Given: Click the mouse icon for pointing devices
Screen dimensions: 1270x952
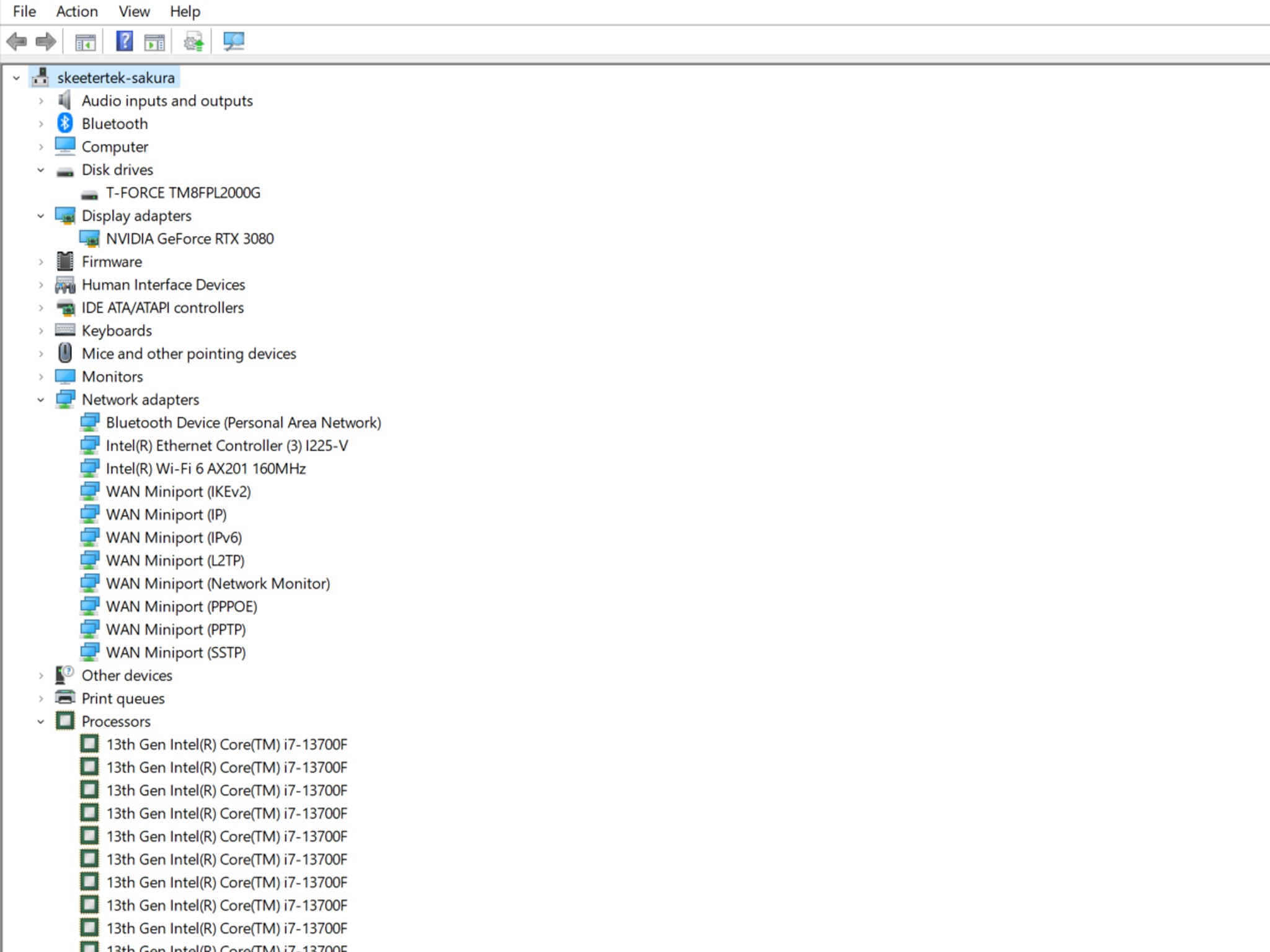Looking at the screenshot, I should [65, 353].
